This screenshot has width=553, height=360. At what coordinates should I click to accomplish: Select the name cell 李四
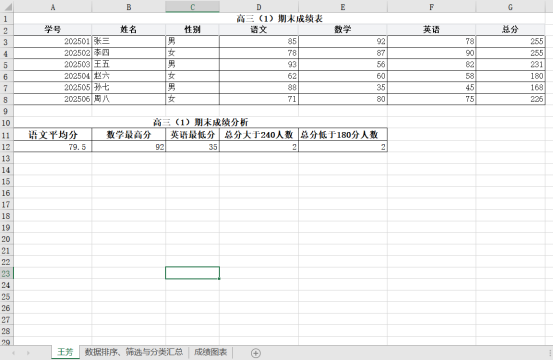(x=129, y=53)
